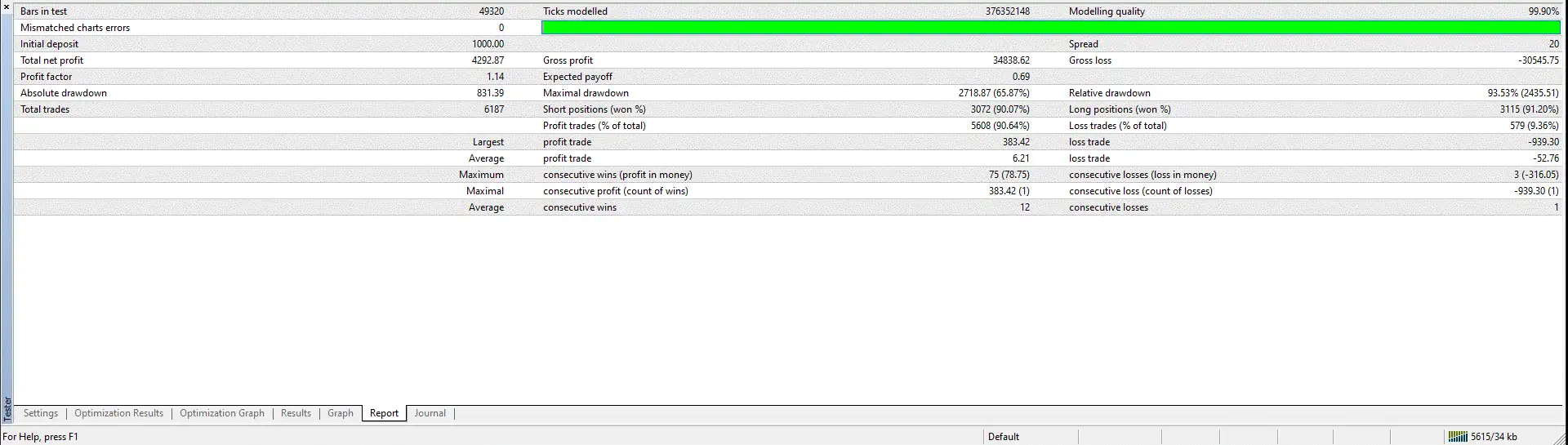Close the Tester panel with the X
The height and width of the screenshot is (445, 1568).
[x=7, y=7]
